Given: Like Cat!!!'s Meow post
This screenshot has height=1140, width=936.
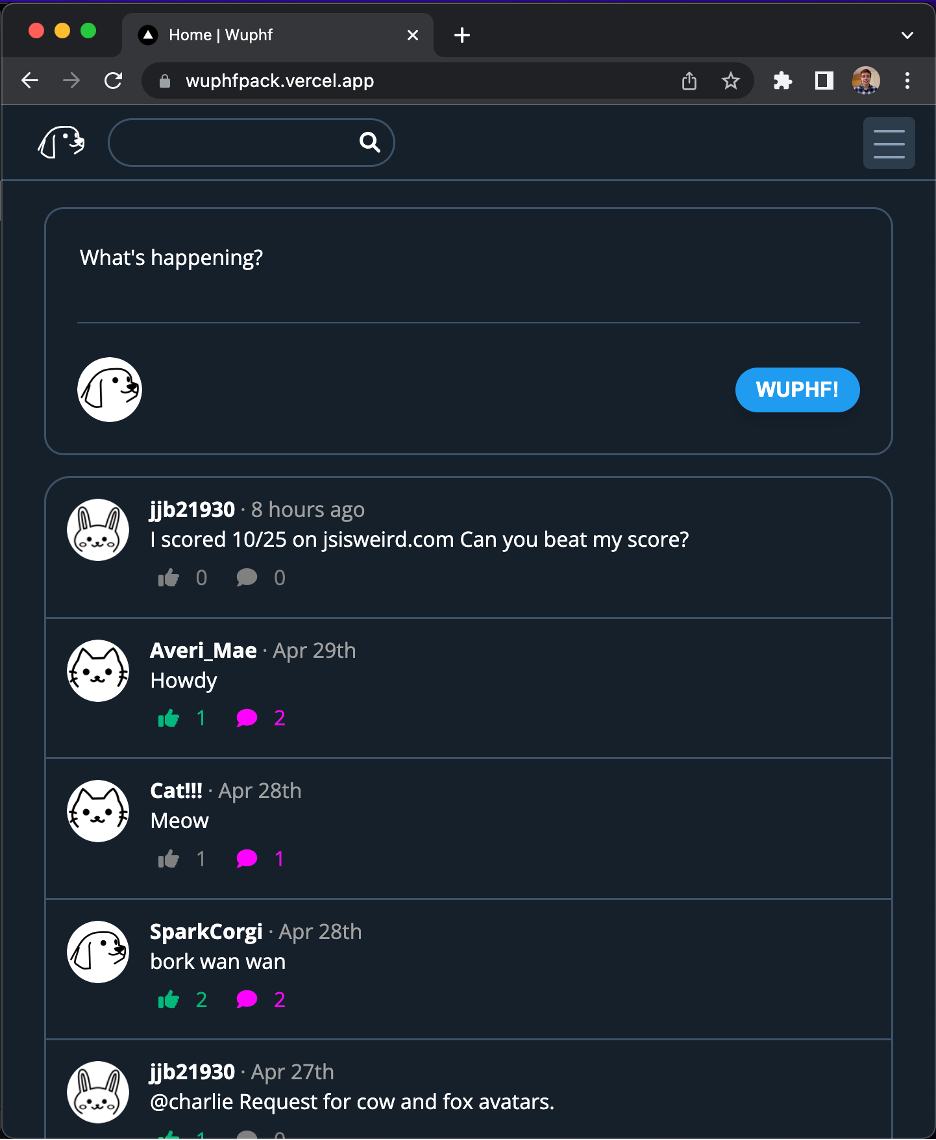Looking at the screenshot, I should [x=169, y=858].
